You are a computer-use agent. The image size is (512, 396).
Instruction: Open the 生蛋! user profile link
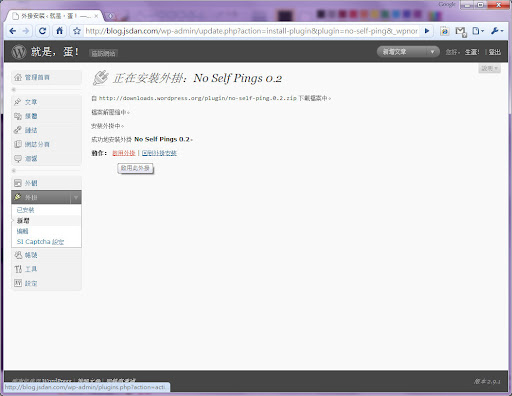click(x=472, y=52)
